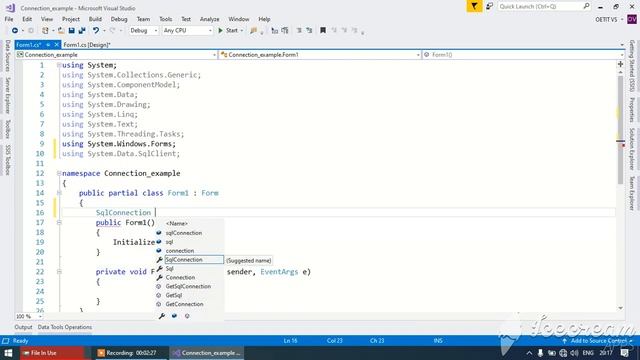Open the Toolbox side tab
The height and width of the screenshot is (360, 640).
[x=7, y=129]
